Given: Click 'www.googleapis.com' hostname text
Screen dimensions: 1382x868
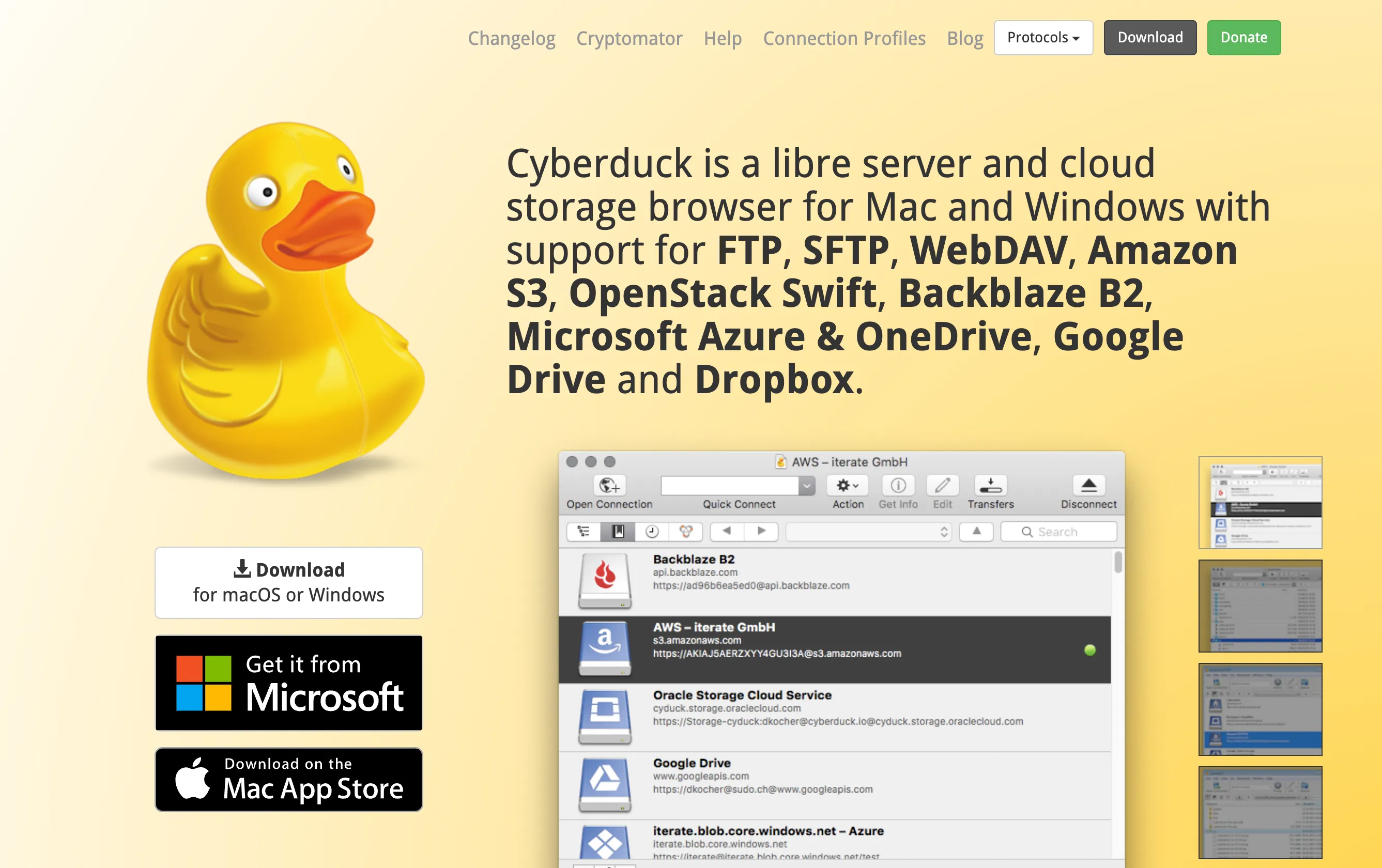Looking at the screenshot, I should [x=700, y=776].
